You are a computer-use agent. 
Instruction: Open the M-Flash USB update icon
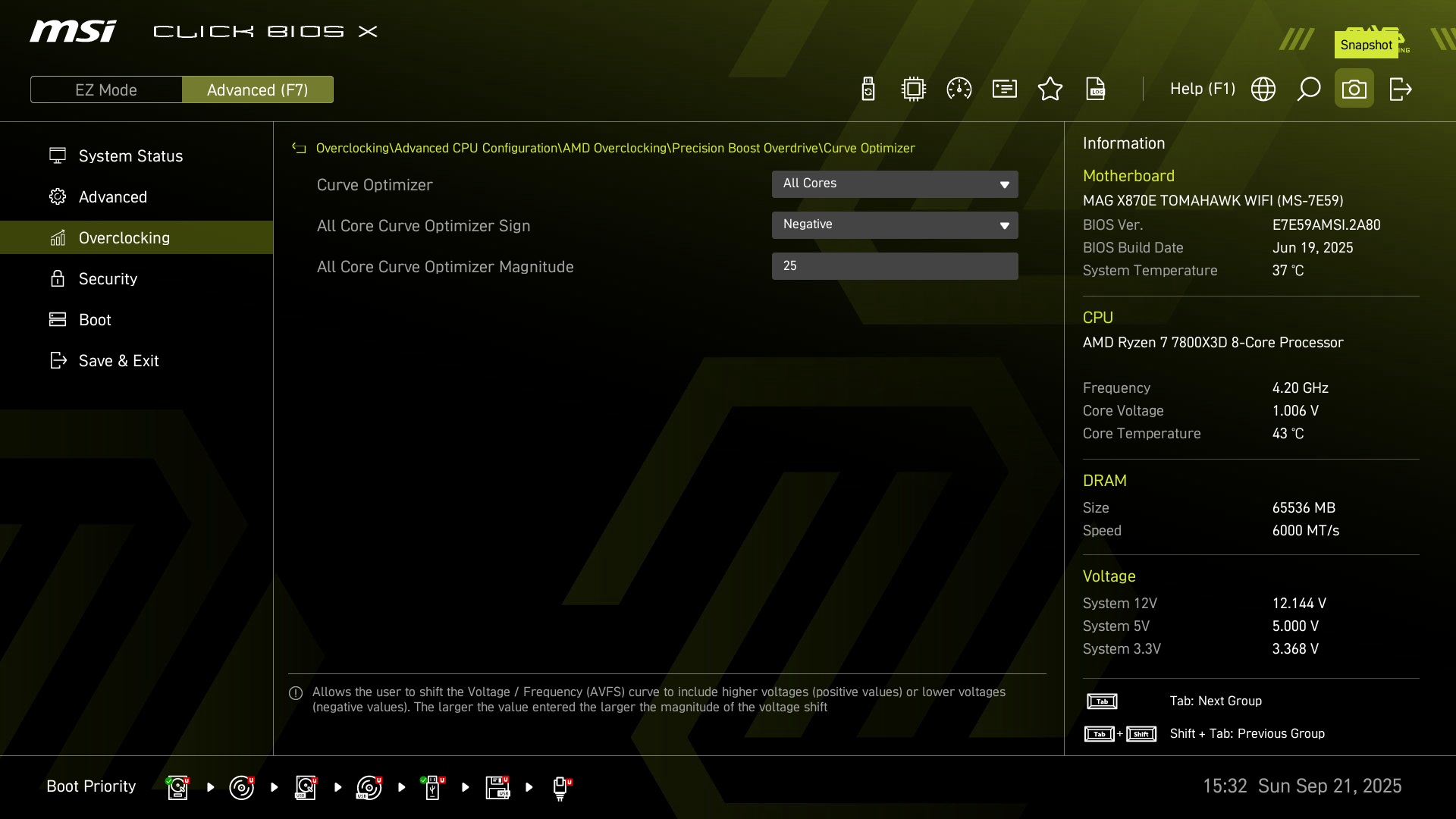[868, 89]
